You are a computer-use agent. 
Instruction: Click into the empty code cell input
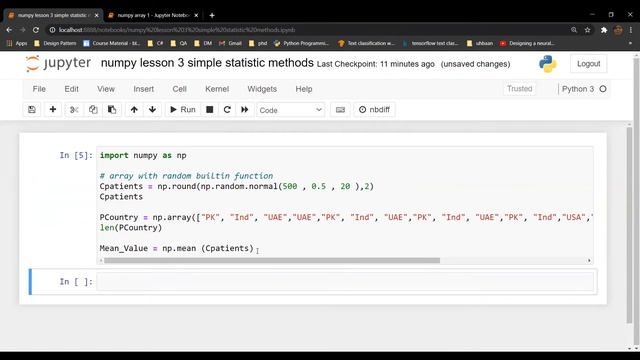point(345,282)
